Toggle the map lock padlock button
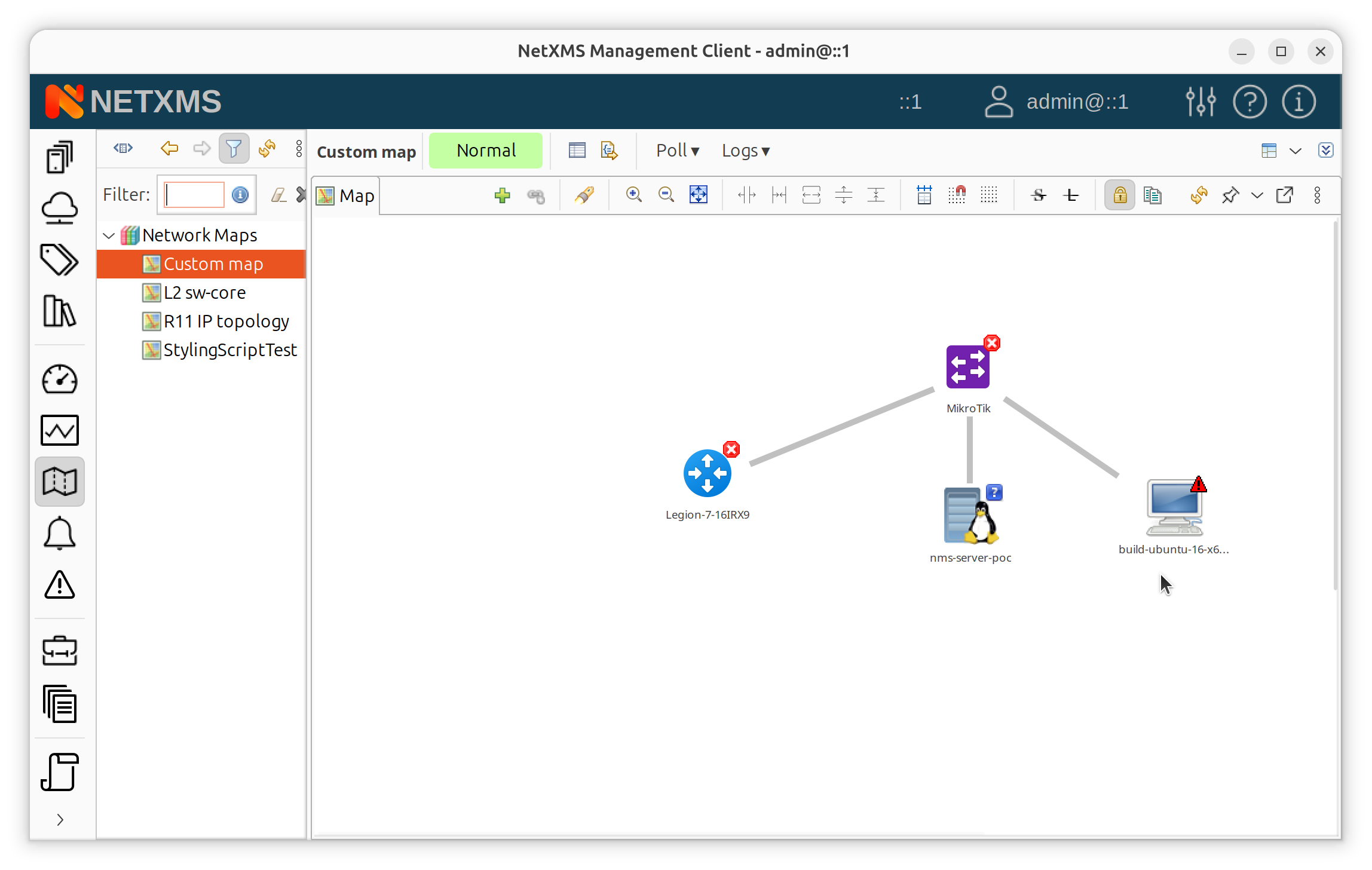Image resolution: width=1372 pixels, height=870 pixels. tap(1119, 195)
